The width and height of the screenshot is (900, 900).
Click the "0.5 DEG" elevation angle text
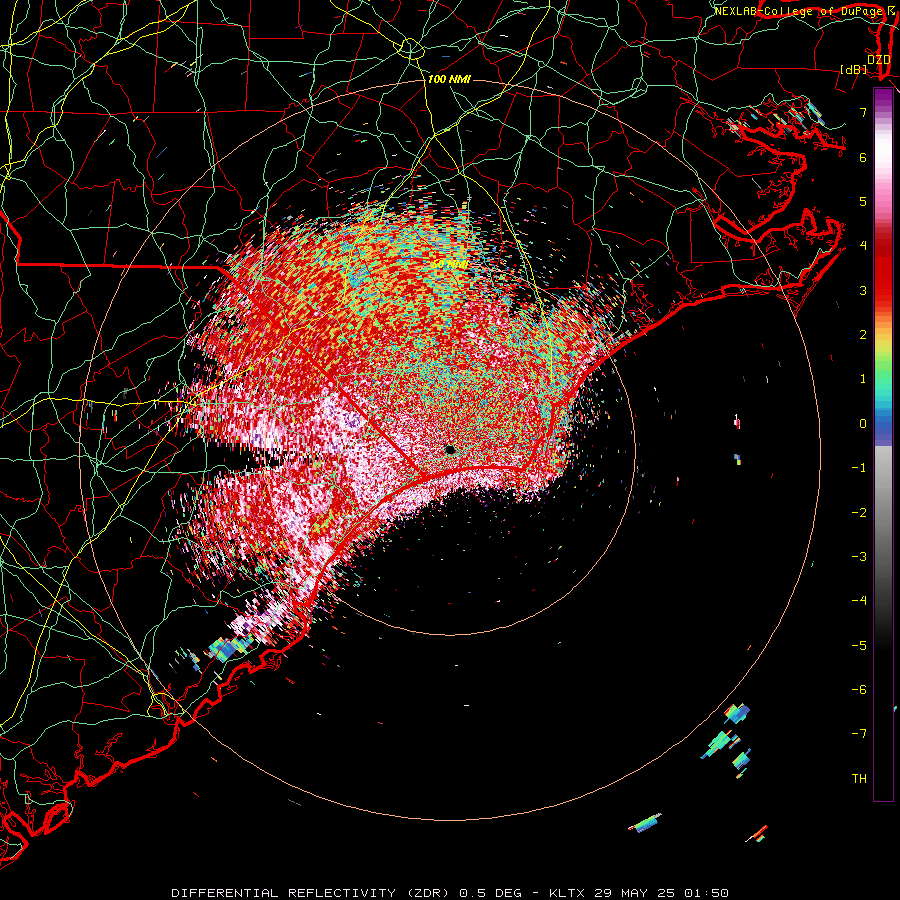coord(491,893)
